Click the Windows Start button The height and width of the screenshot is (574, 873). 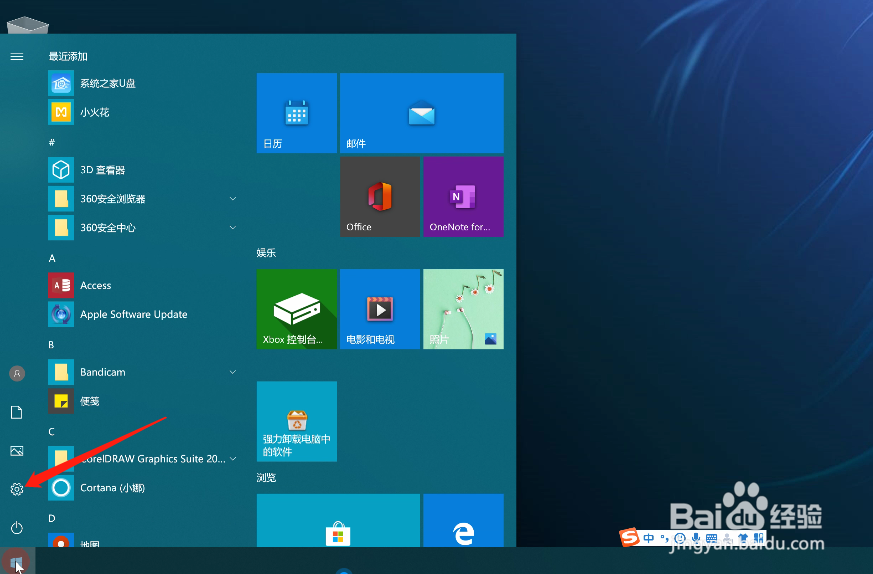tap(17, 561)
